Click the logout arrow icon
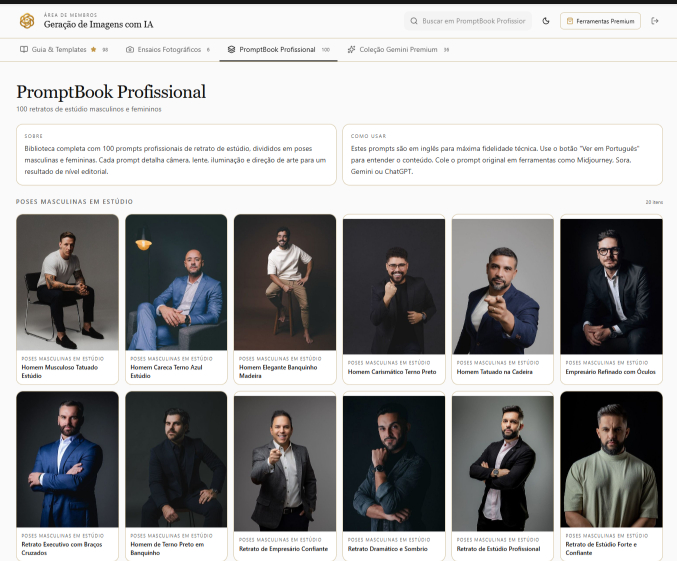The height and width of the screenshot is (561, 677). 655,21
